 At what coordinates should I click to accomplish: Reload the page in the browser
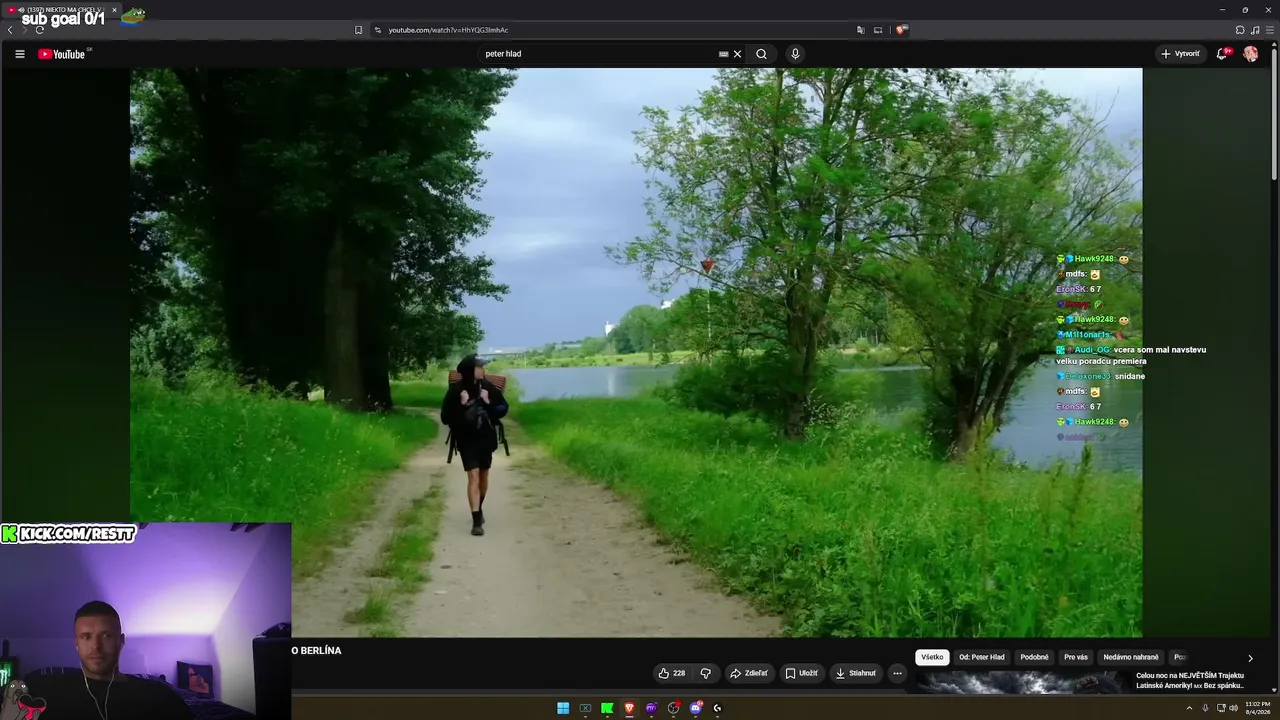pos(40,30)
